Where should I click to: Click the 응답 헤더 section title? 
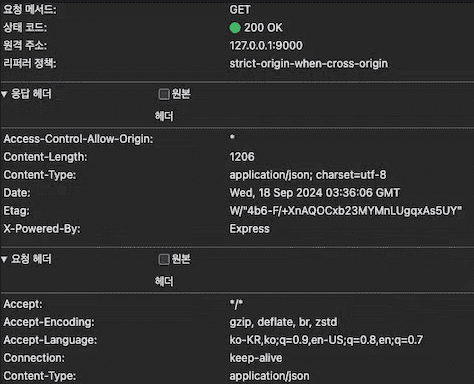click(31, 94)
